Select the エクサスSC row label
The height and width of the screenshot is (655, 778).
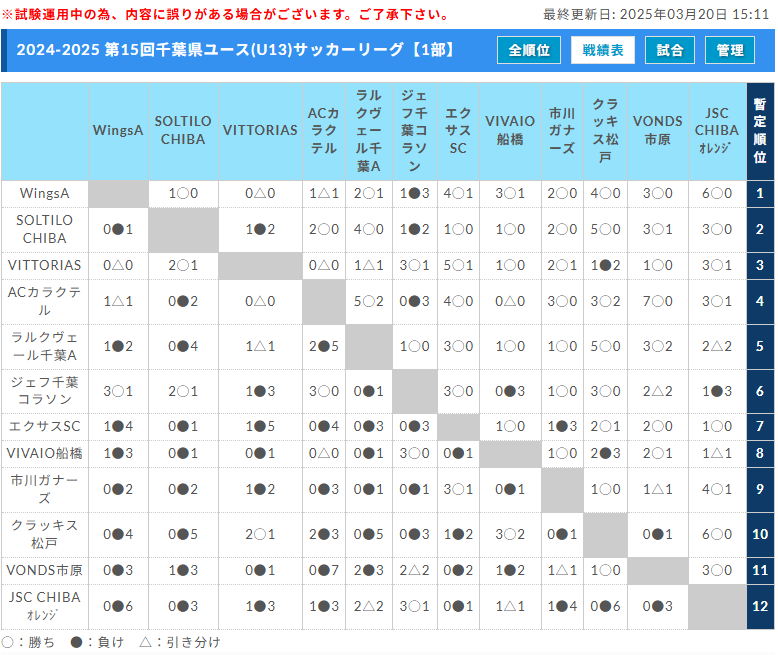pos(45,426)
